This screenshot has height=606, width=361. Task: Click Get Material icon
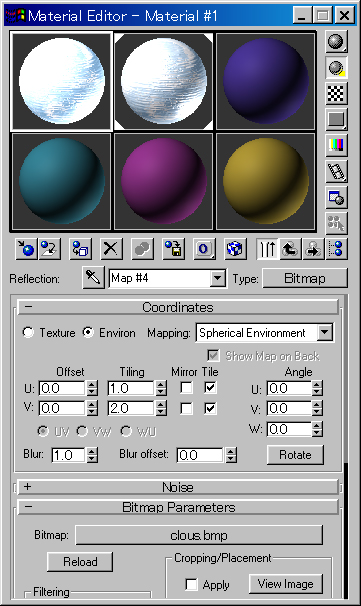(x=26, y=249)
